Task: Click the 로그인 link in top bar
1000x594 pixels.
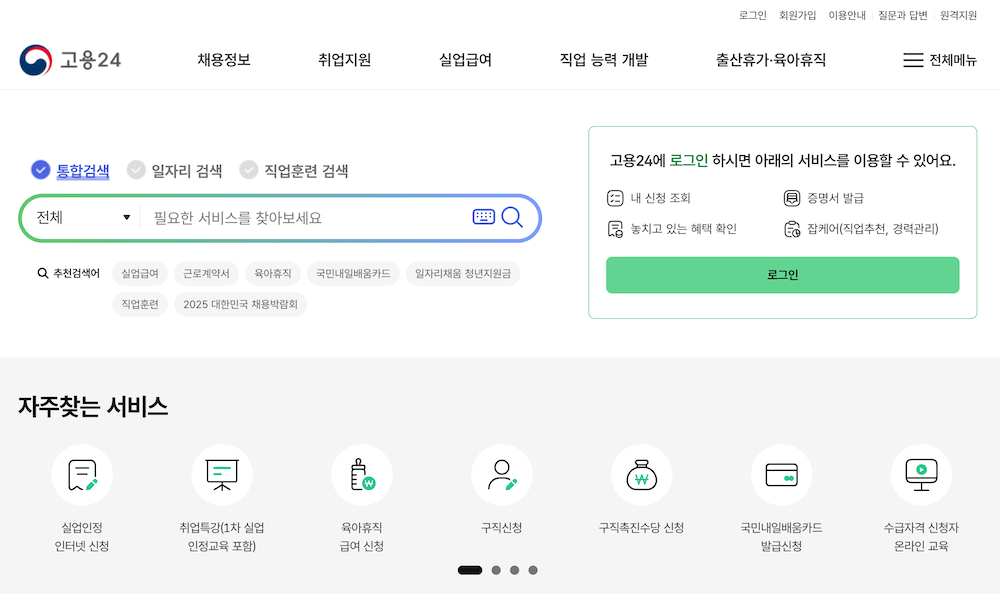Action: (753, 15)
